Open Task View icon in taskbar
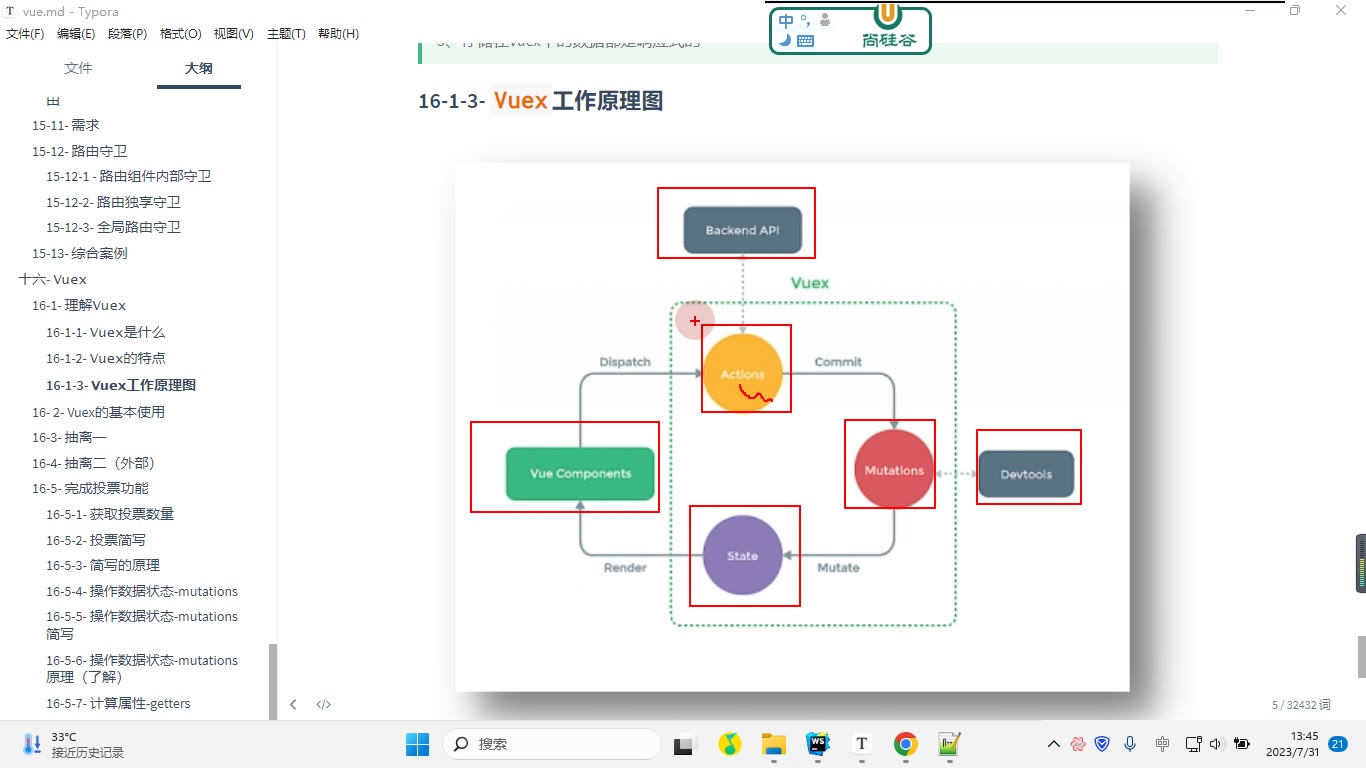This screenshot has height=768, width=1366. tap(684, 744)
